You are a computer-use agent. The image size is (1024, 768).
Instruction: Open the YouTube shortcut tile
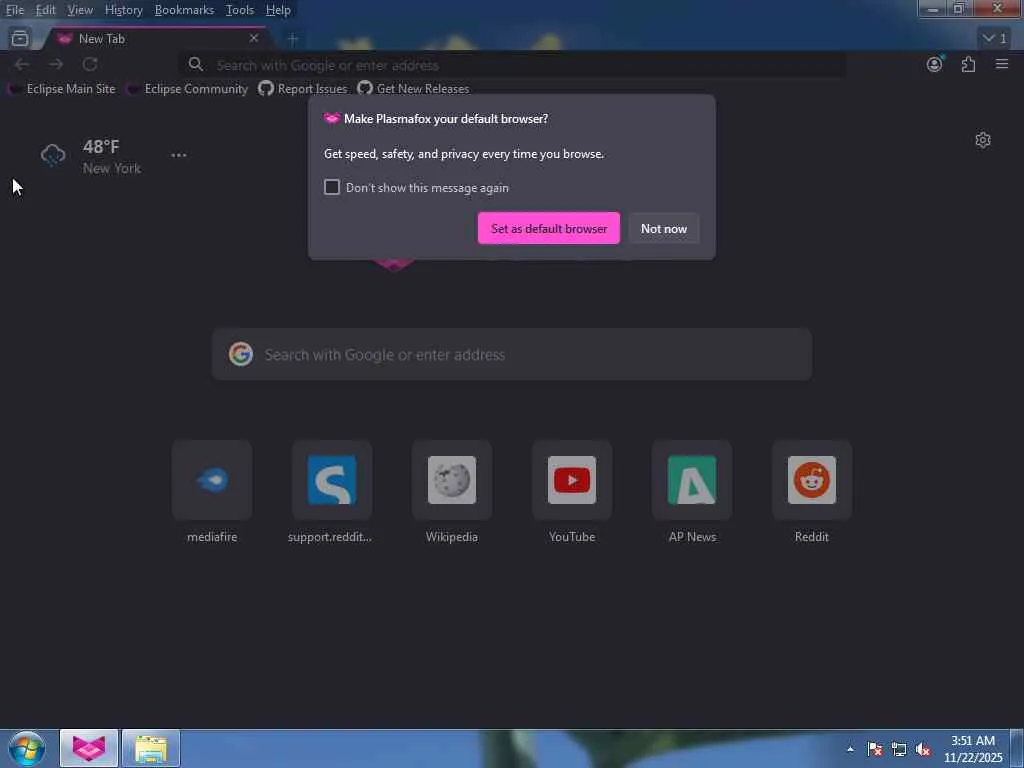pyautogui.click(x=572, y=480)
